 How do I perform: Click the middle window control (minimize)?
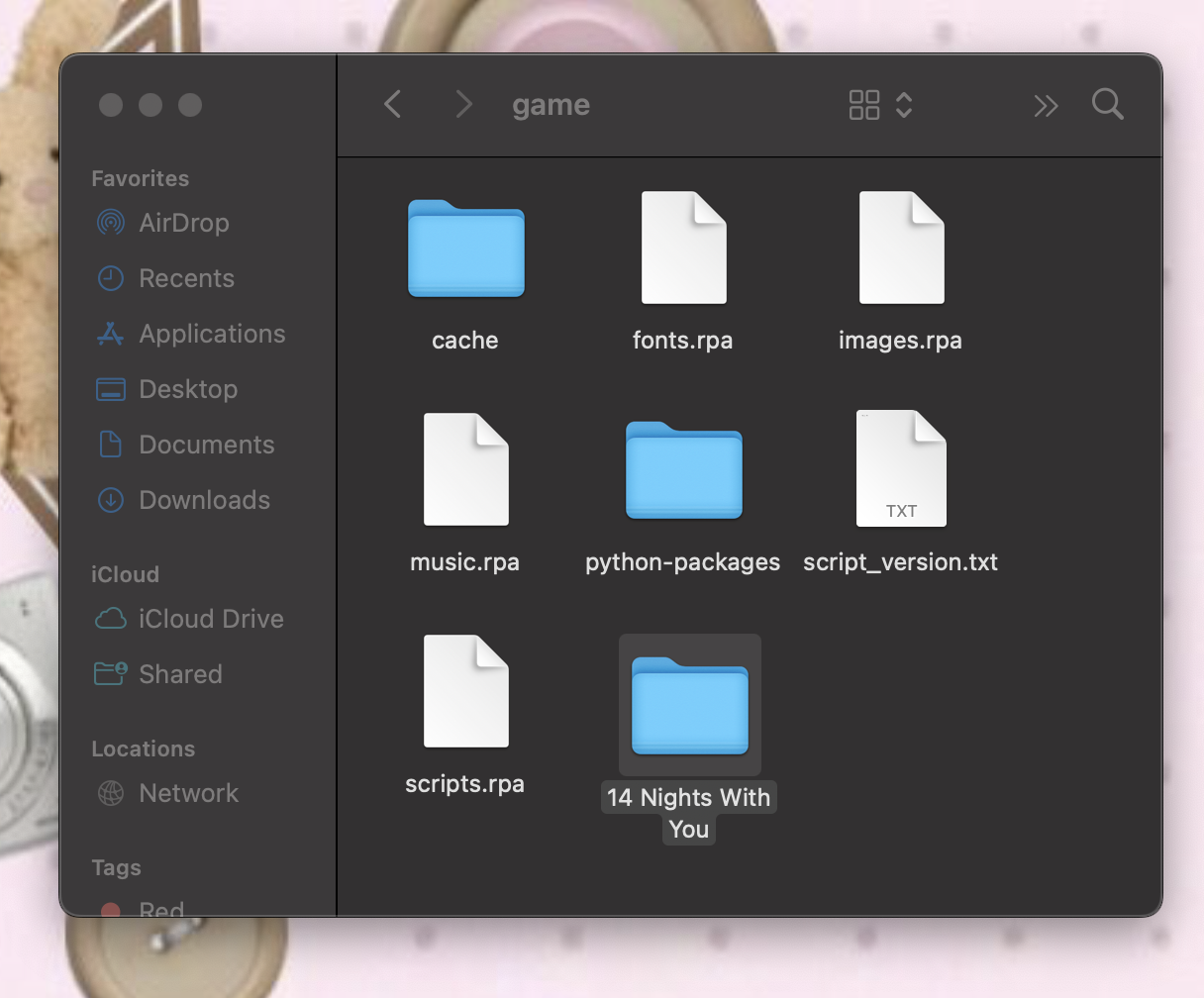[x=150, y=105]
